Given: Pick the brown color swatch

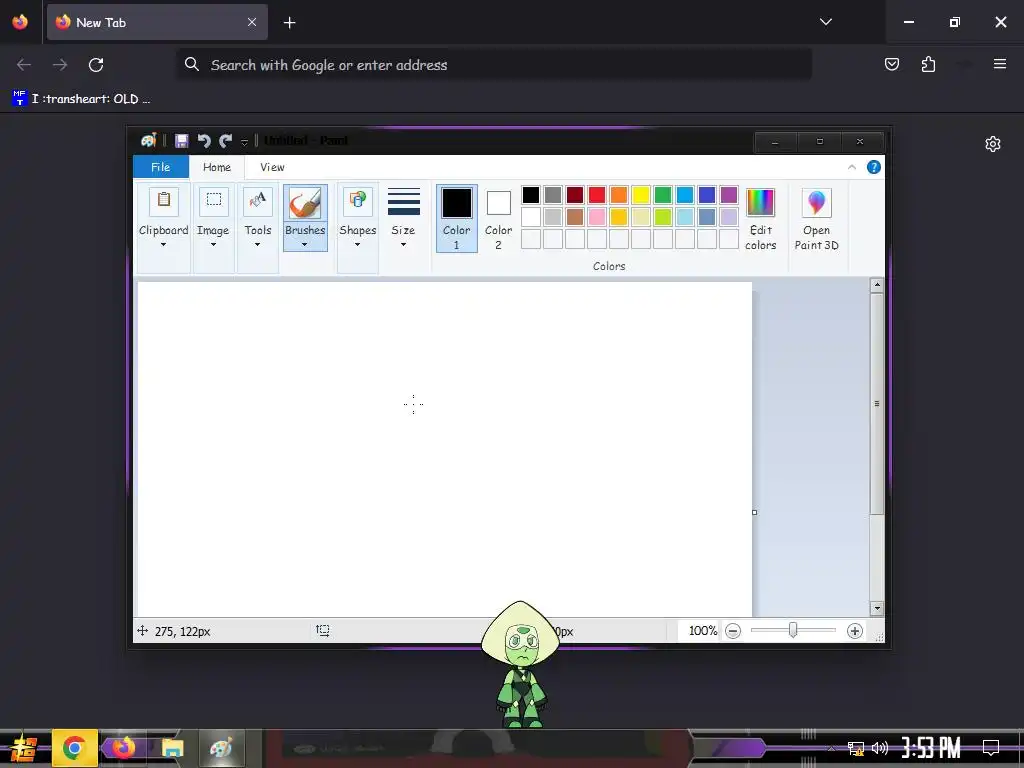Looking at the screenshot, I should coord(575,217).
